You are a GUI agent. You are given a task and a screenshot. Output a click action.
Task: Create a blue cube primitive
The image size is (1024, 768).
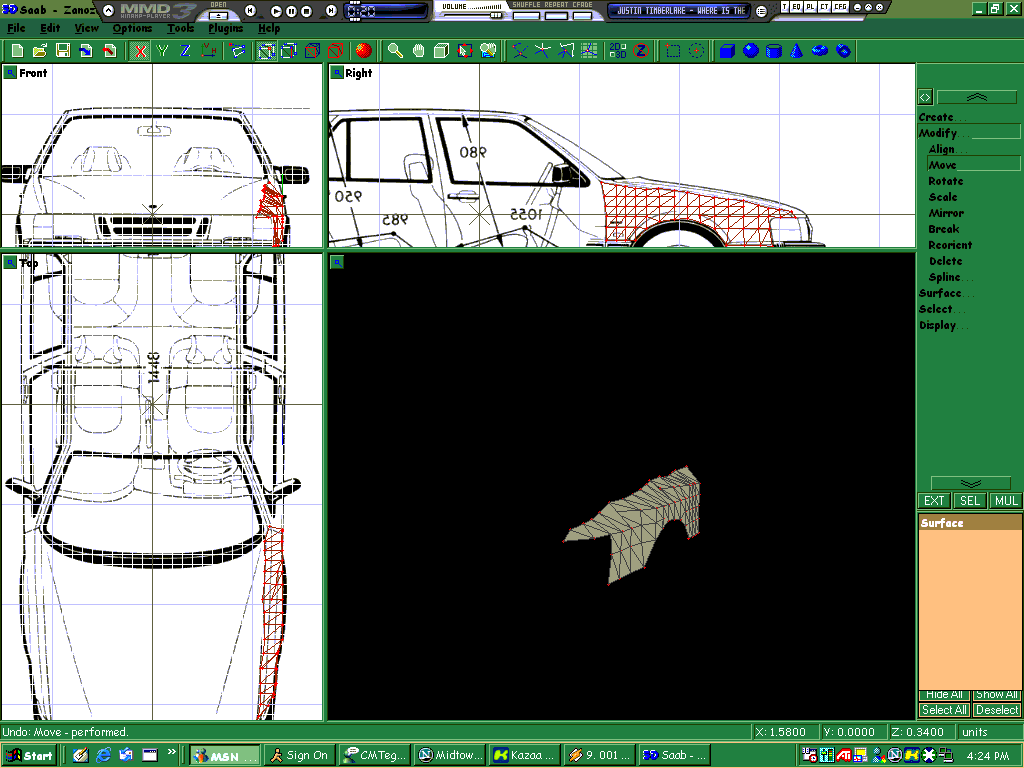coord(727,50)
